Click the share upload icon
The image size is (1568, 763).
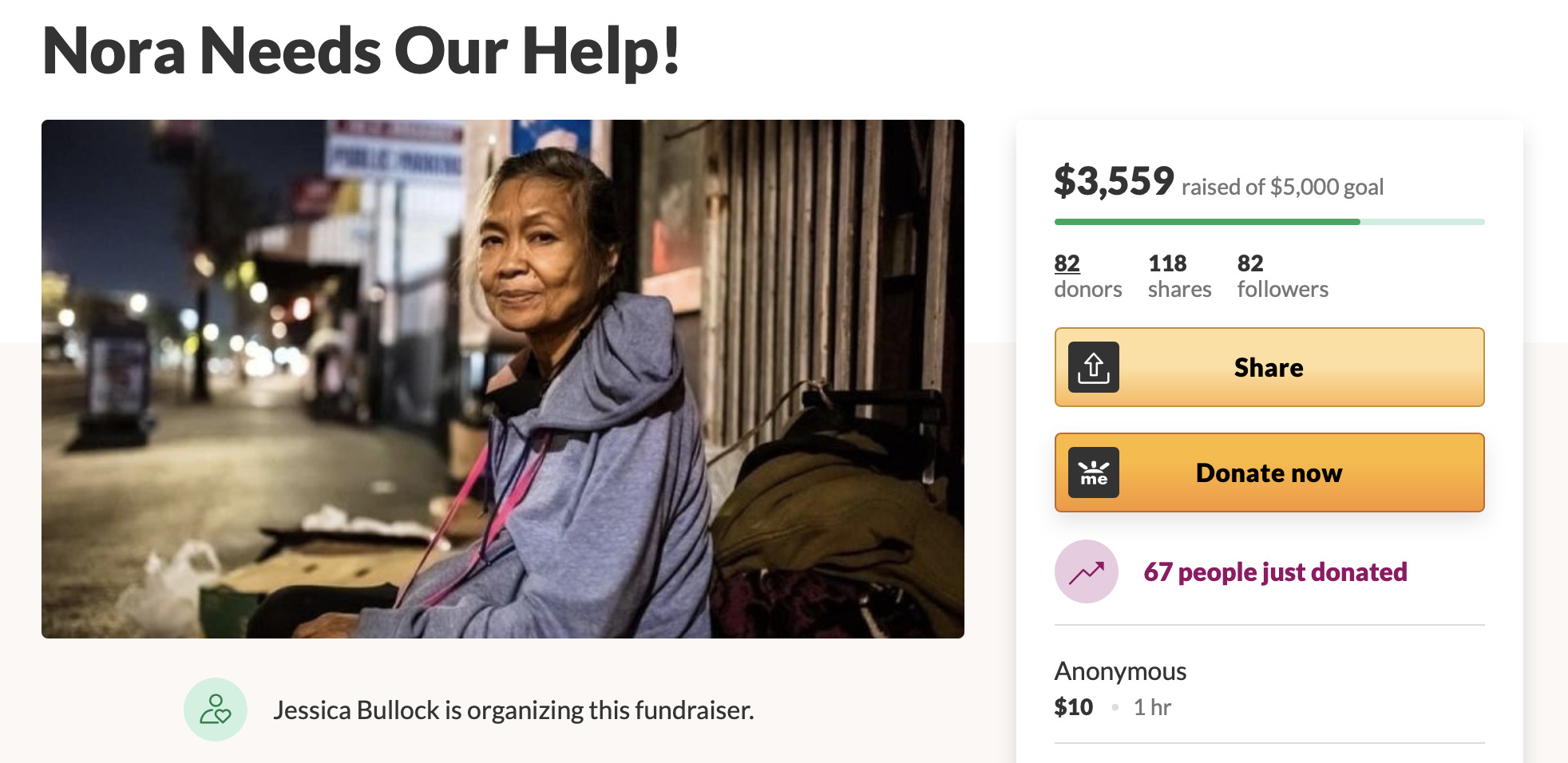pos(1094,367)
